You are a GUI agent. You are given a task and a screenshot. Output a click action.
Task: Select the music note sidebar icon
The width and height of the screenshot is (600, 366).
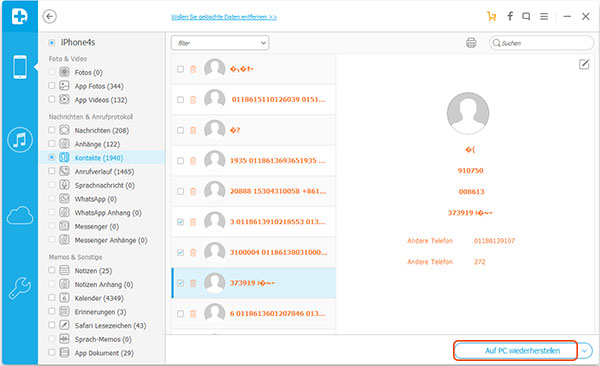pos(20,140)
